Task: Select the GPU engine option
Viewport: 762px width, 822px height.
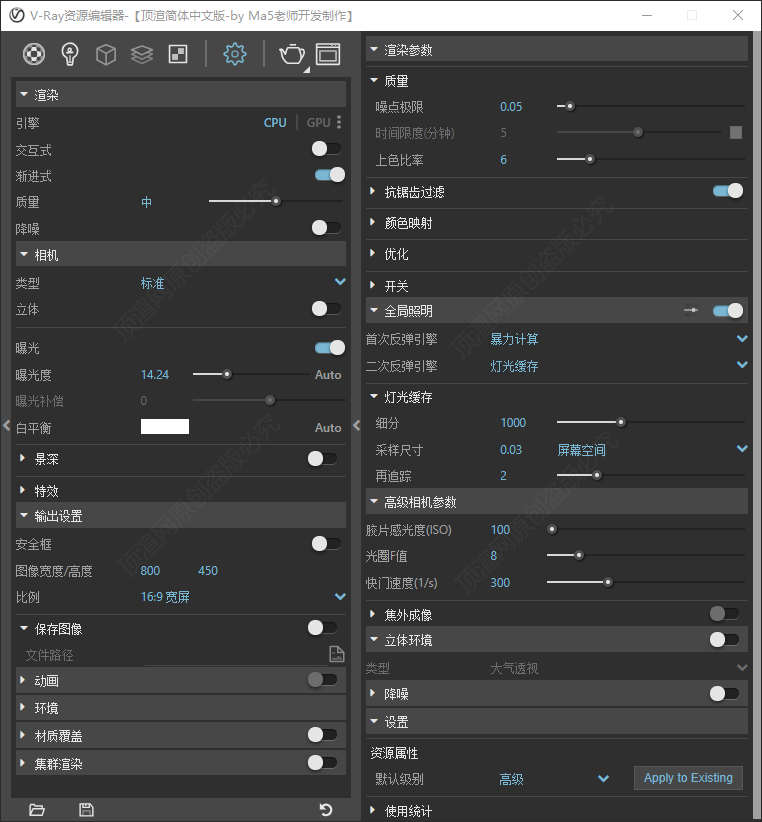Action: (x=319, y=123)
